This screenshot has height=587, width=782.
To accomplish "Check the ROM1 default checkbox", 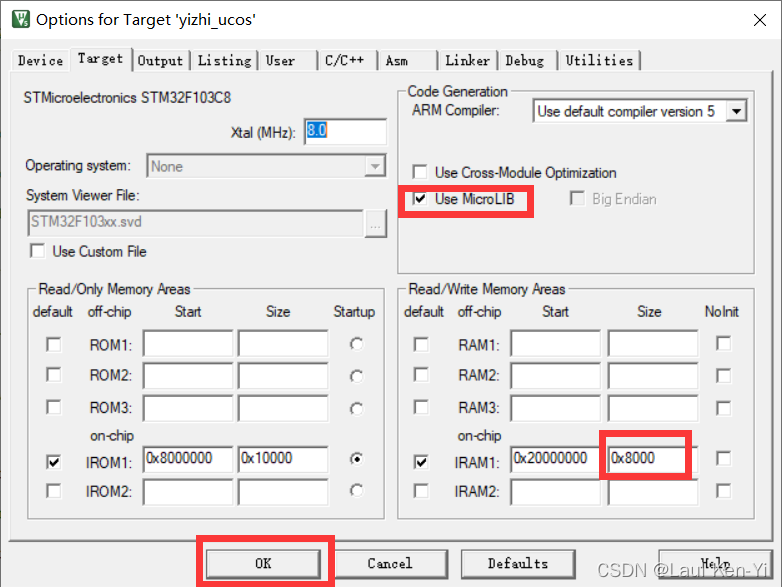I will click(x=53, y=345).
